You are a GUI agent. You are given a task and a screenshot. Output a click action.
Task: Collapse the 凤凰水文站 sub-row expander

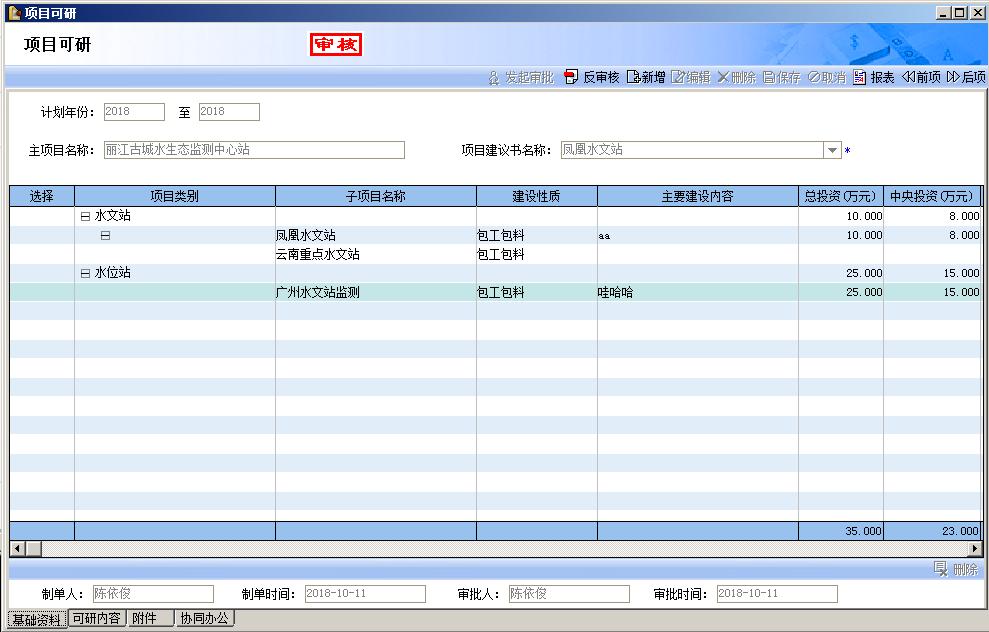click(105, 236)
